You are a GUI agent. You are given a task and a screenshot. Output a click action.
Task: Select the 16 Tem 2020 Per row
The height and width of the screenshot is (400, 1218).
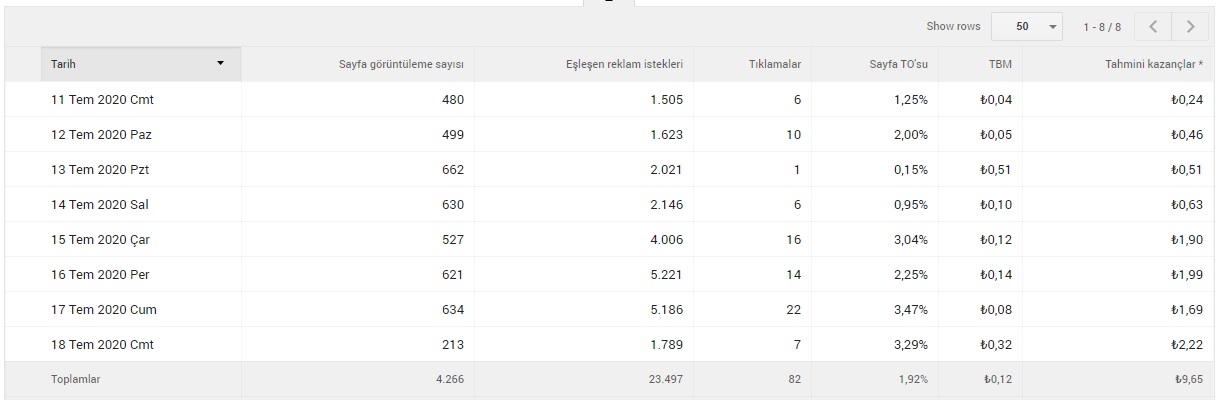[x=609, y=275]
